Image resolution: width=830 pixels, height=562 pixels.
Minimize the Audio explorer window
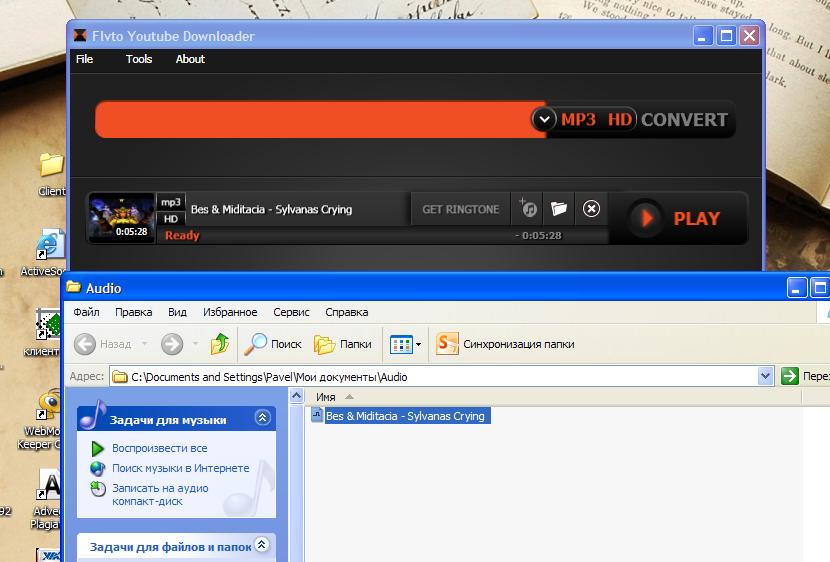pos(797,288)
